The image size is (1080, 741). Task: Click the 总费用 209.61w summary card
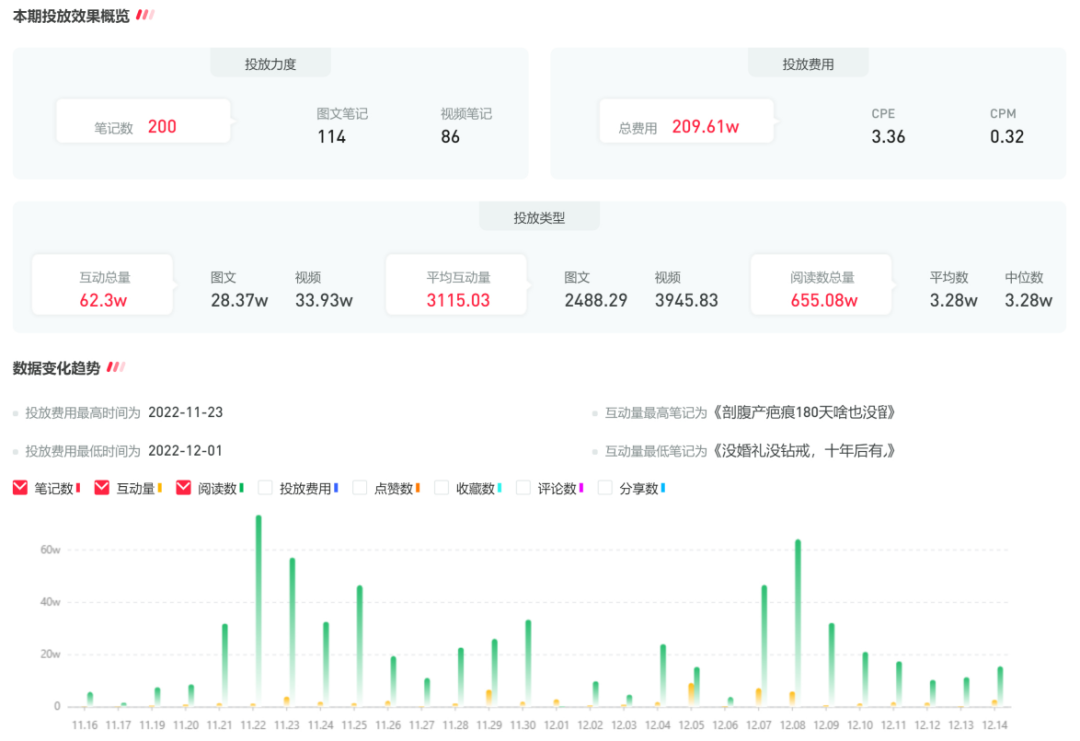[686, 127]
